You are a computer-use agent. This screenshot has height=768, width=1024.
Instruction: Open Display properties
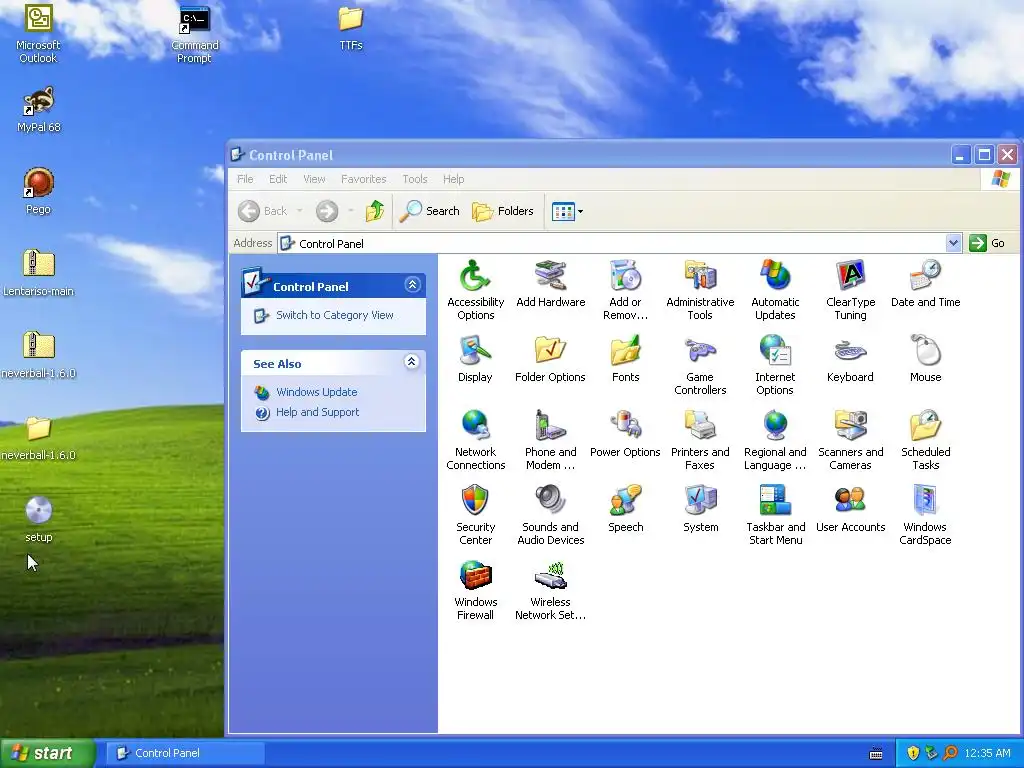[x=475, y=359]
